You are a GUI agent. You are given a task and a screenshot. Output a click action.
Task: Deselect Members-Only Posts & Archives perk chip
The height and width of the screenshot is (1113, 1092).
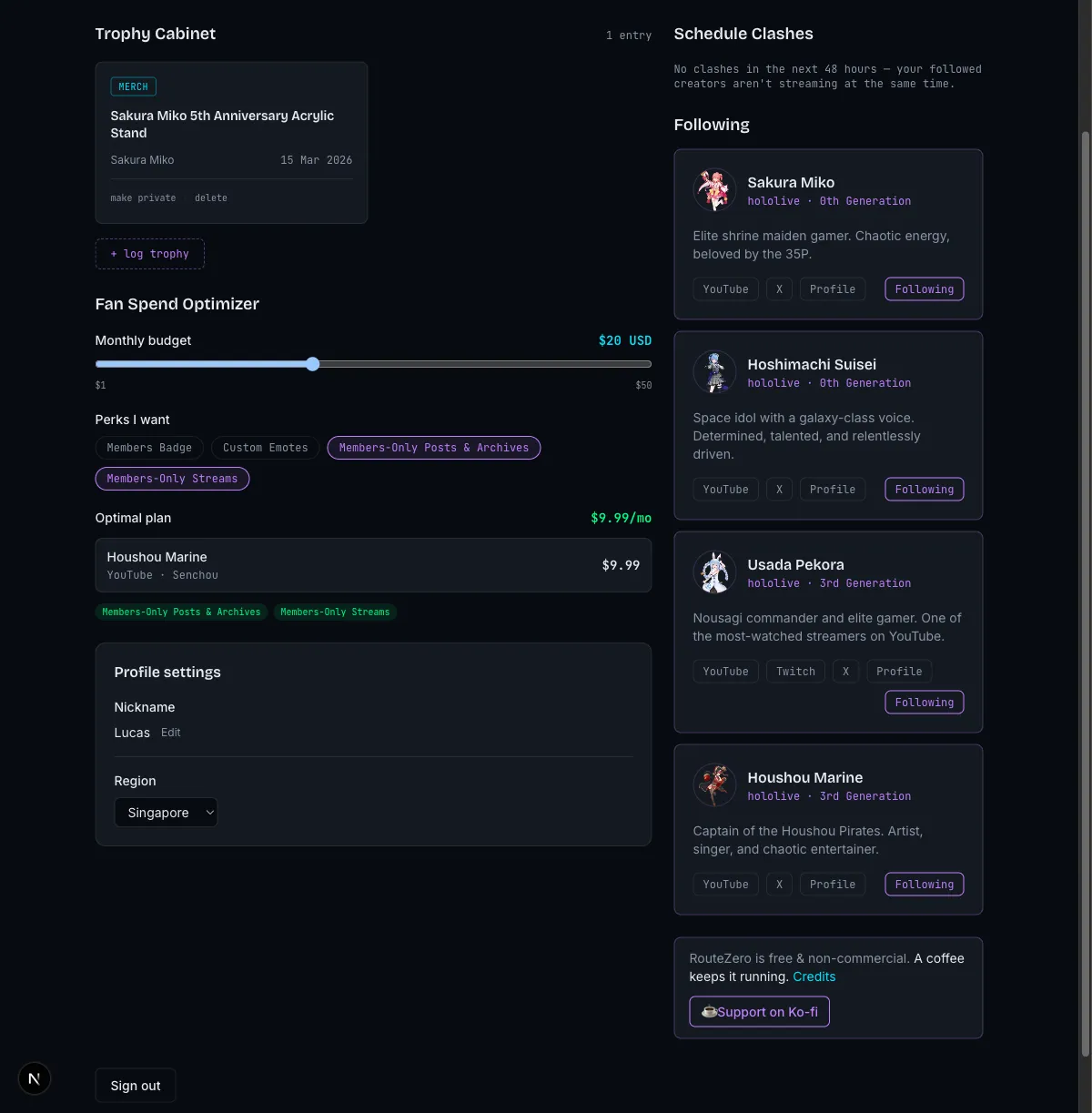pos(434,448)
